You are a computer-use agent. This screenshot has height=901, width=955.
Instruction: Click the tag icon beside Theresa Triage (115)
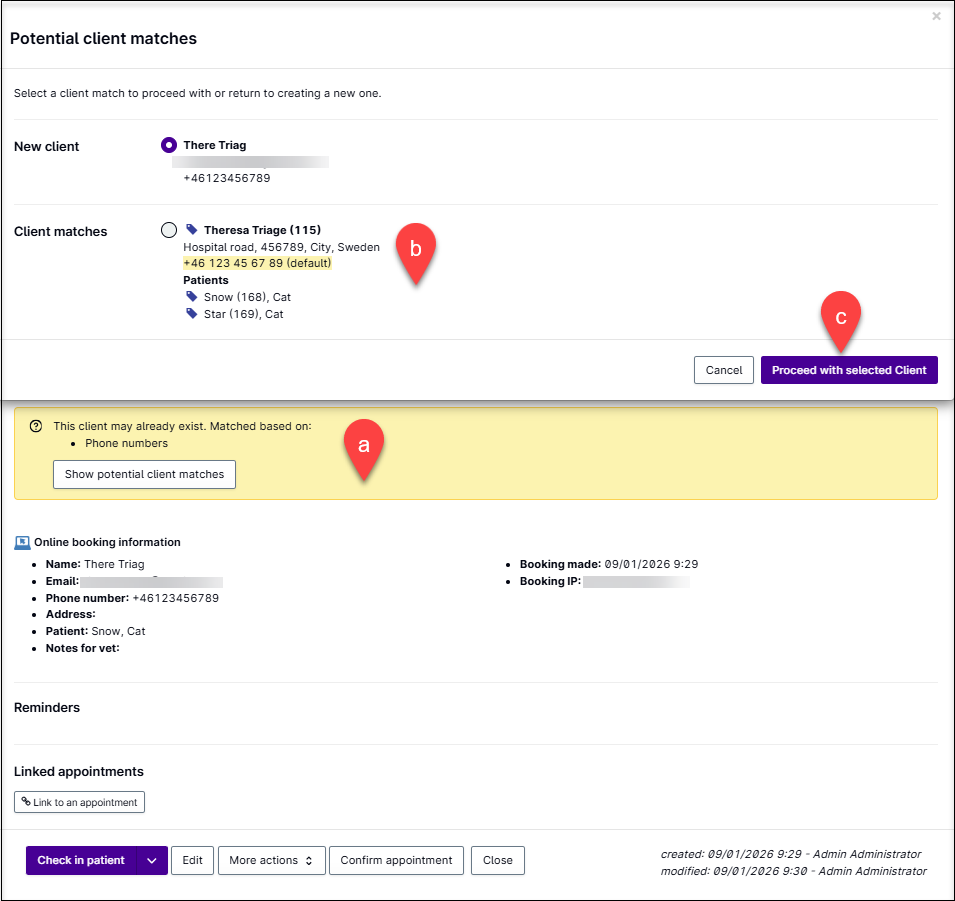point(192,229)
